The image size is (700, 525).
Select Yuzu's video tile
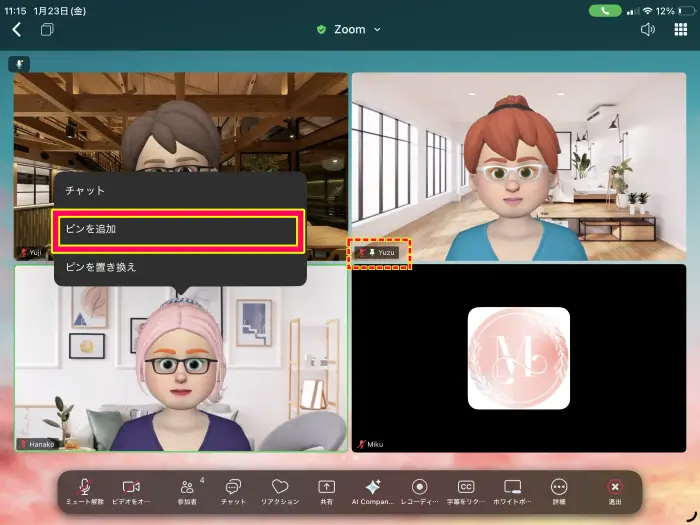point(519,167)
